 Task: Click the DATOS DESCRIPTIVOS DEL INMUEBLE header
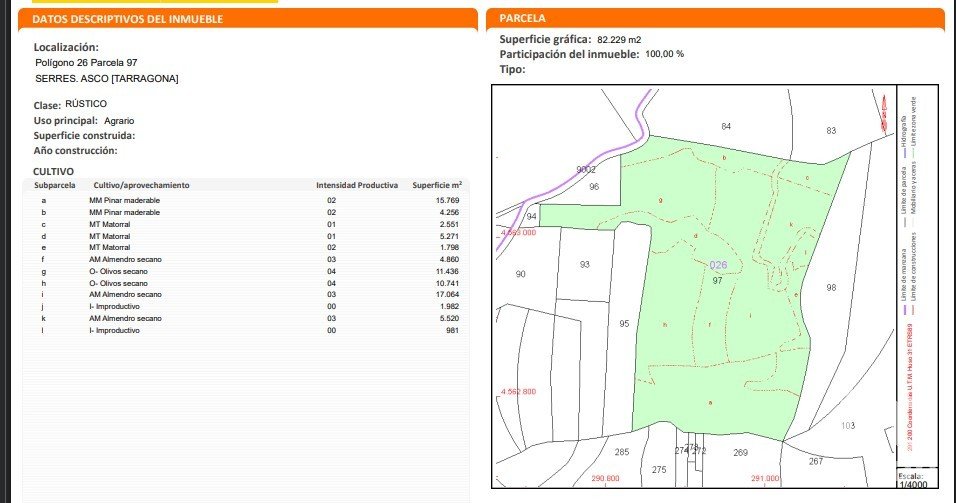[128, 19]
